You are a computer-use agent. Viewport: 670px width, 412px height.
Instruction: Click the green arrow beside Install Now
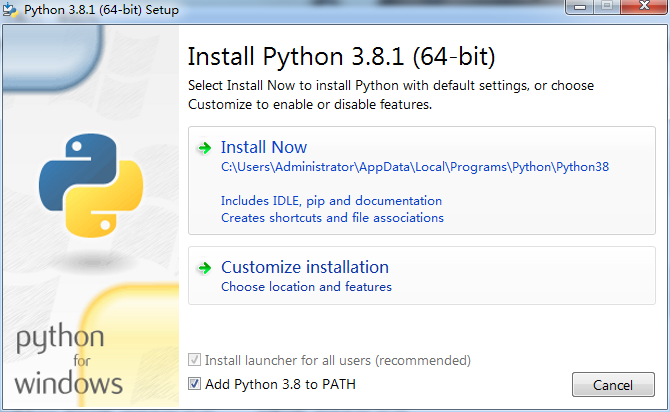[x=205, y=148]
